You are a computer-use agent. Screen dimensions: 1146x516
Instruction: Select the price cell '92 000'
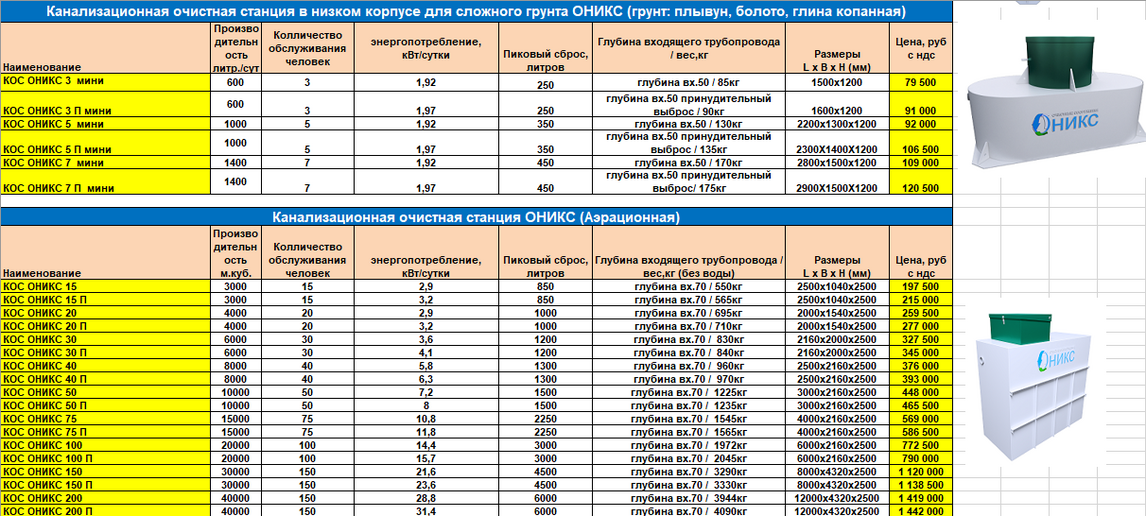point(921,124)
